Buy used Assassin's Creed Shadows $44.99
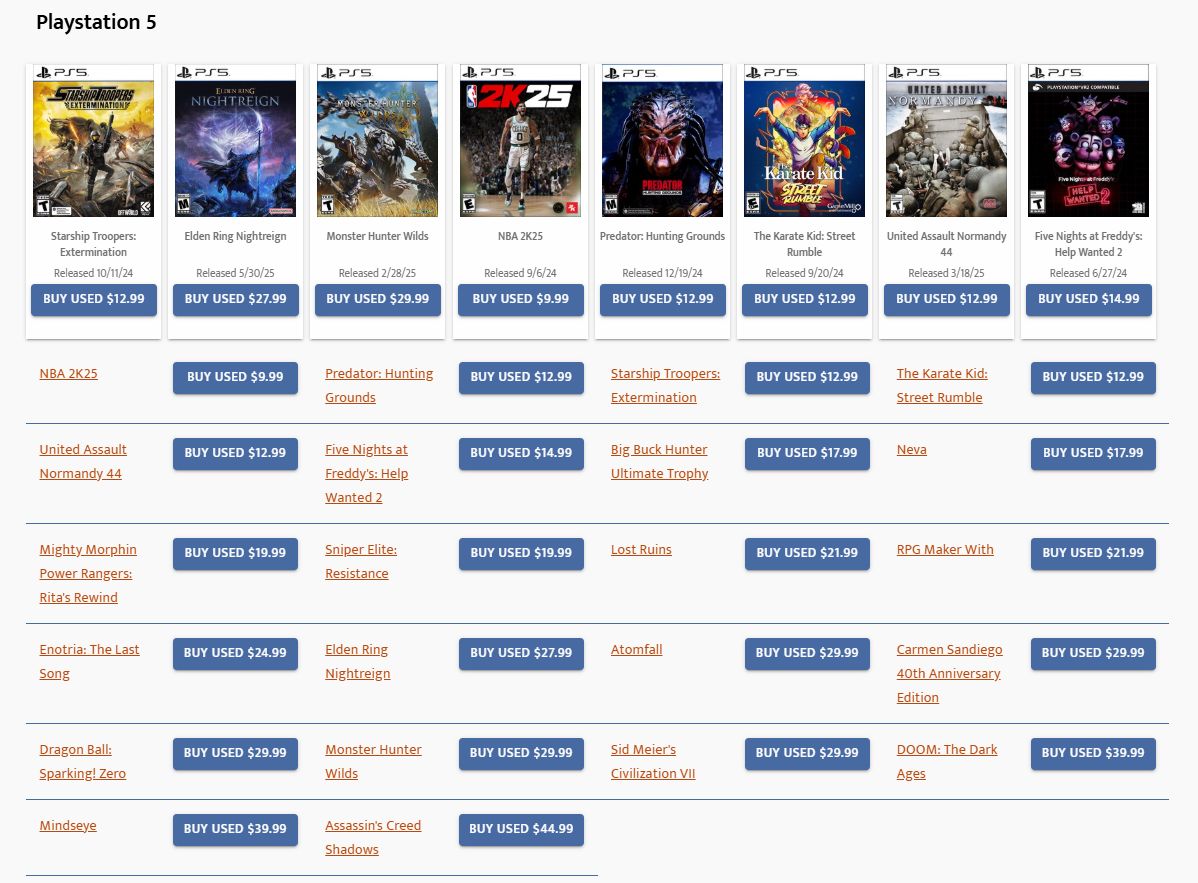Screen dimensions: 1198x883 [x=521, y=830]
